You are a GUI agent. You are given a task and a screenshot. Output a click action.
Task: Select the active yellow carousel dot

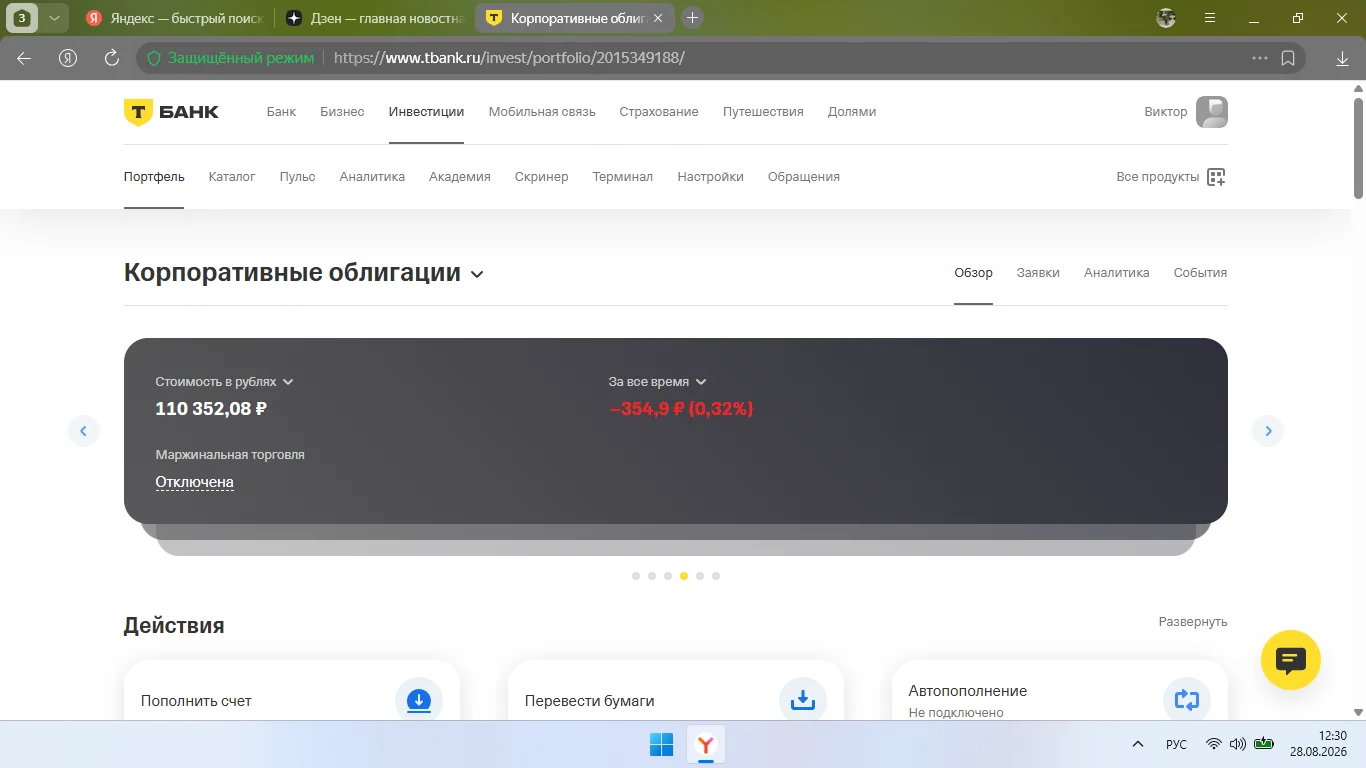click(684, 576)
